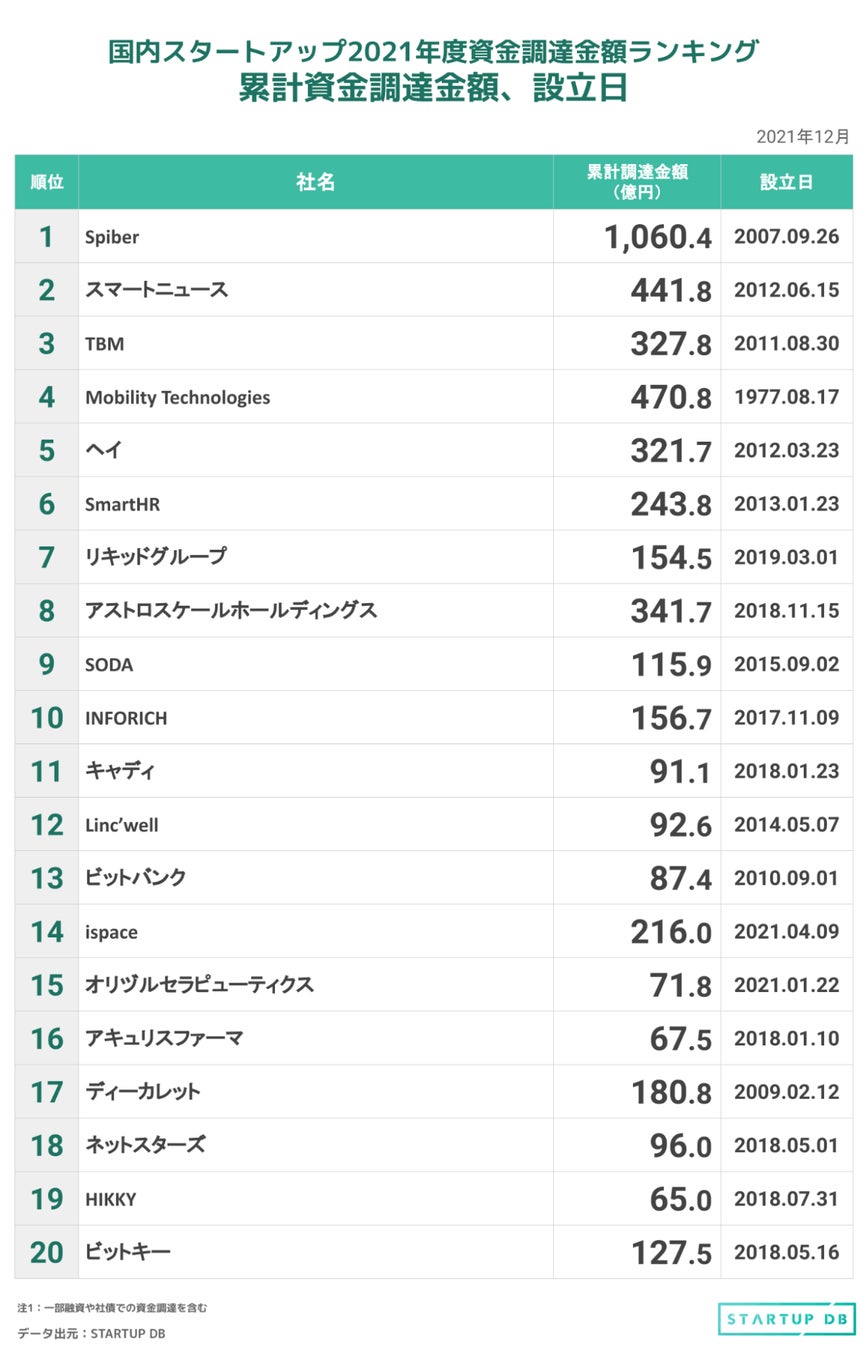The height and width of the screenshot is (1350, 868).
Task: Click Spiber's 1,060.4 funding amount
Action: click(x=657, y=237)
